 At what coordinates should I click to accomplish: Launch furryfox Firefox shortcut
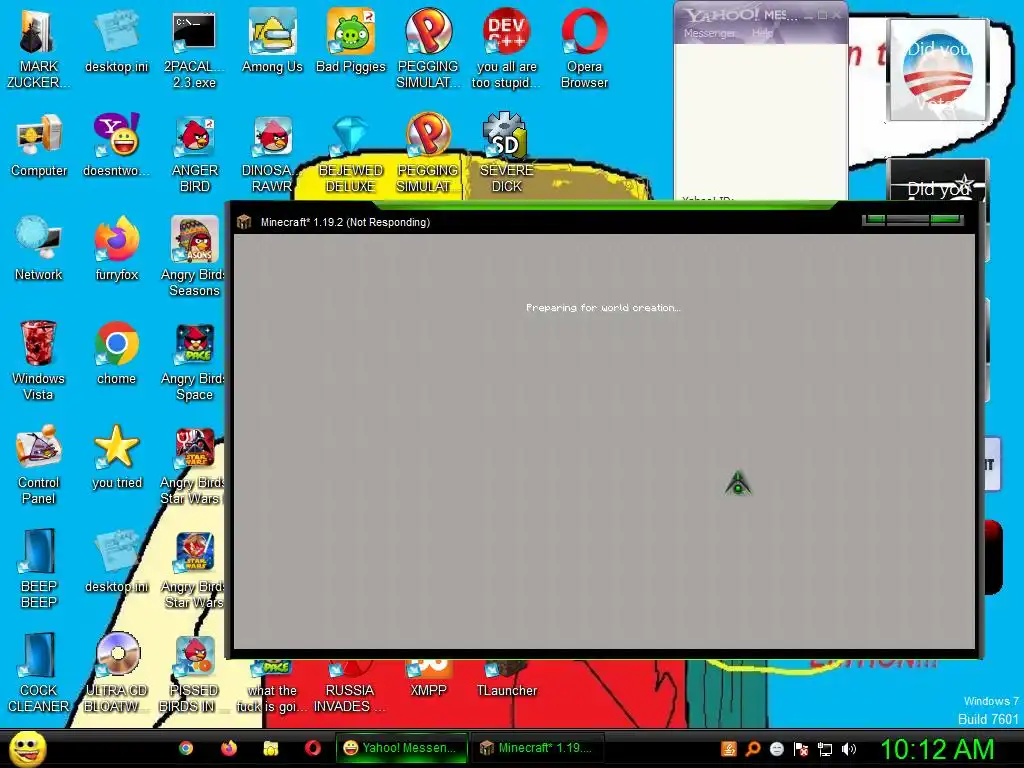coord(116,249)
